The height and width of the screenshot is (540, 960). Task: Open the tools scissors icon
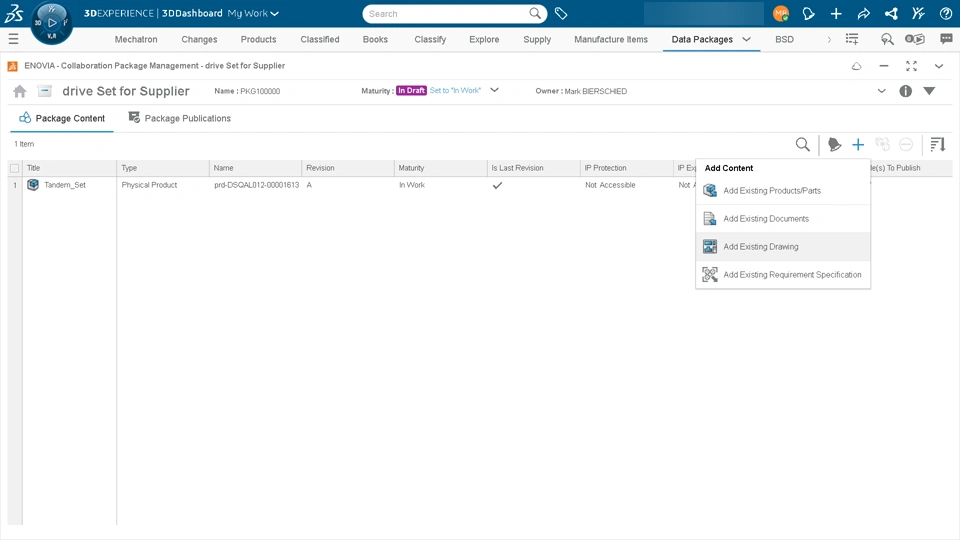click(918, 13)
